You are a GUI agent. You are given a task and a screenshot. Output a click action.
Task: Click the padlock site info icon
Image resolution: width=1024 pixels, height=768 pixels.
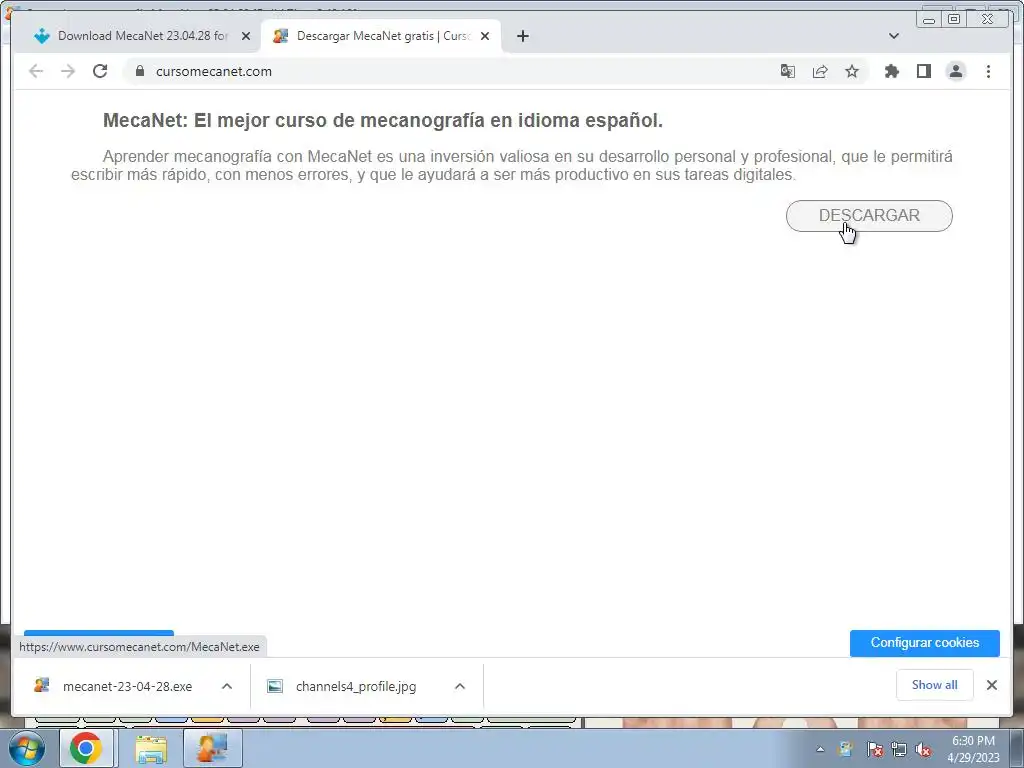click(x=140, y=71)
